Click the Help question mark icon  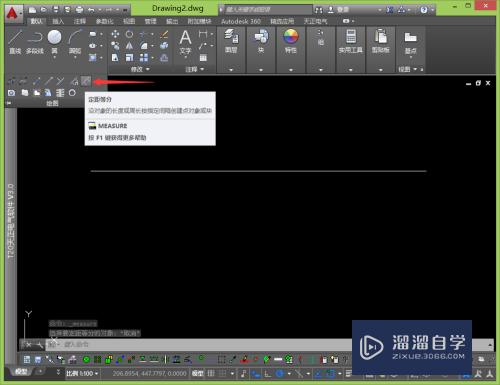pyautogui.click(x=424, y=10)
